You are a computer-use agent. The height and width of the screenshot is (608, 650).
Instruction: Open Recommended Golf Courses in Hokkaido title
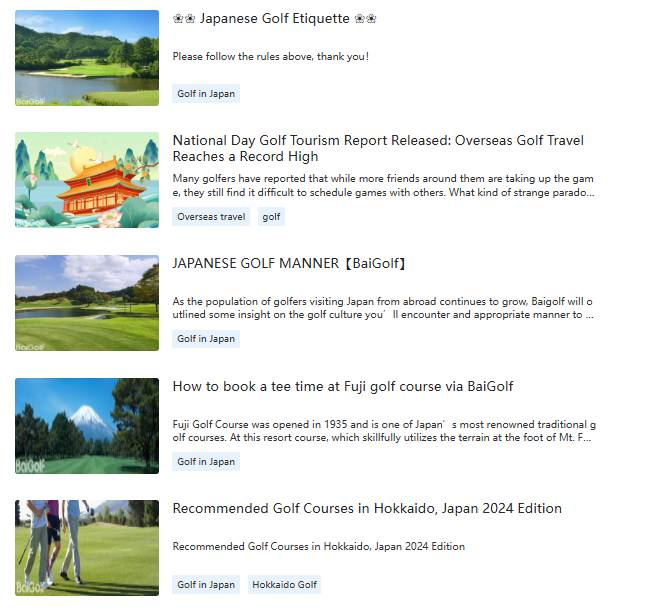(x=367, y=508)
